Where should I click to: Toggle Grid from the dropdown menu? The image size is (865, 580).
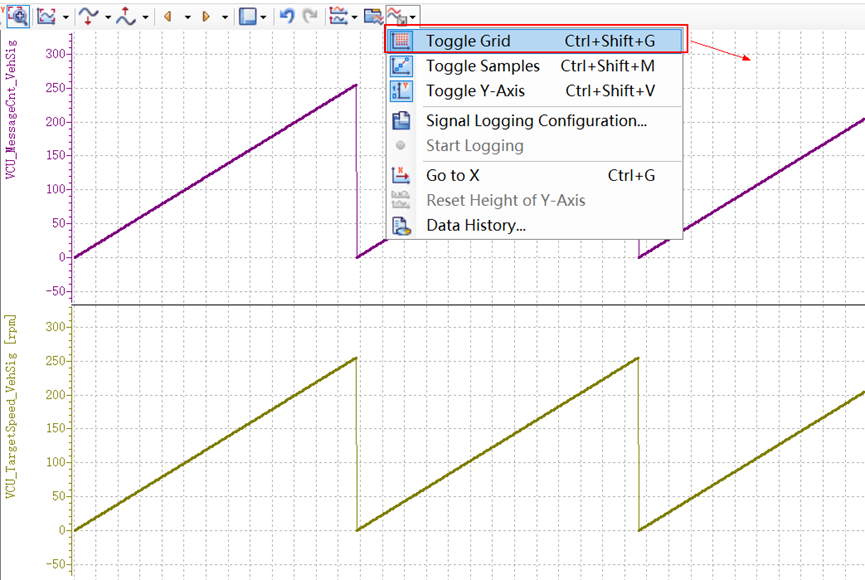point(536,40)
